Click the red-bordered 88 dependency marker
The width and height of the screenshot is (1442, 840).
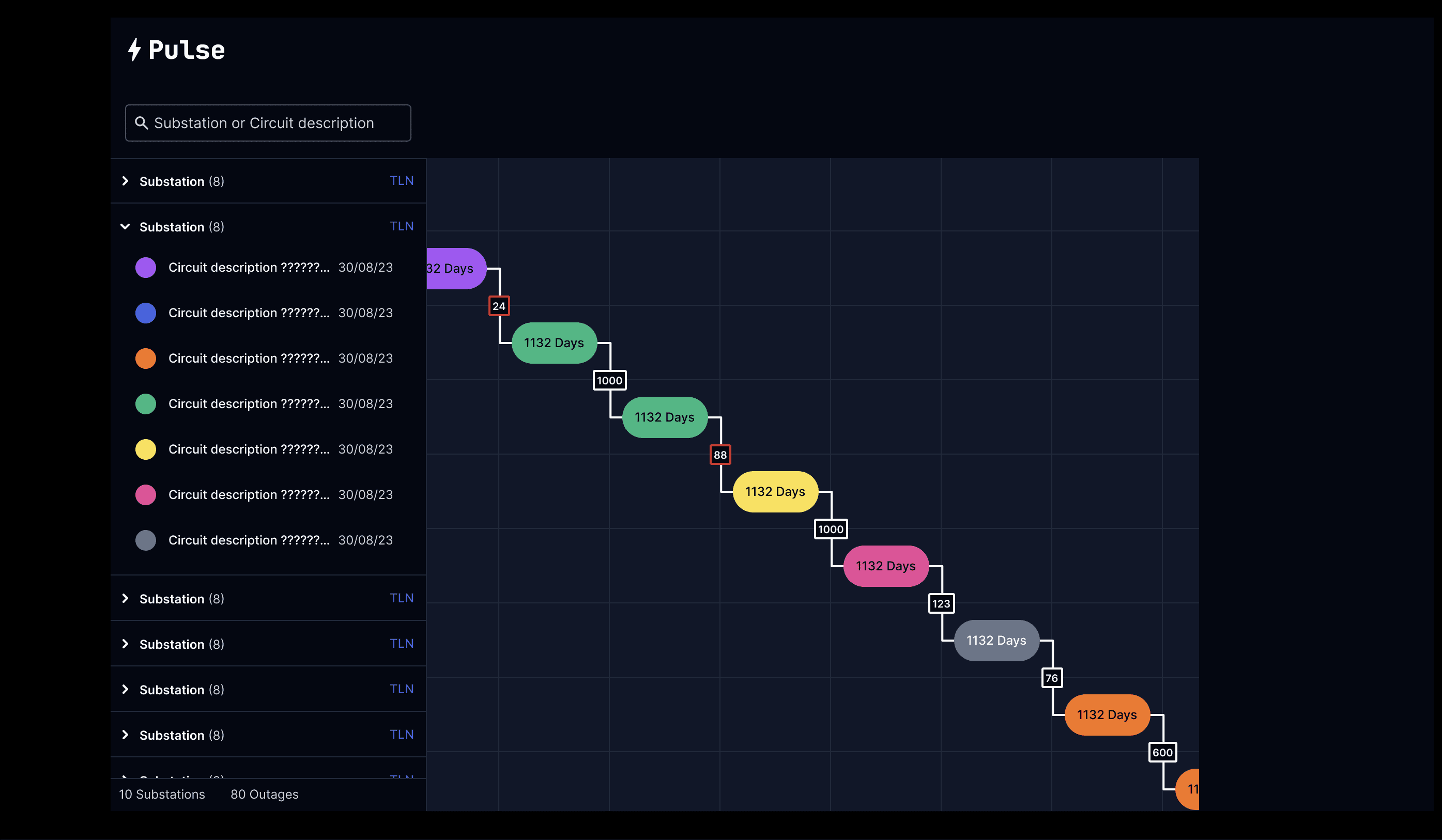[720, 455]
